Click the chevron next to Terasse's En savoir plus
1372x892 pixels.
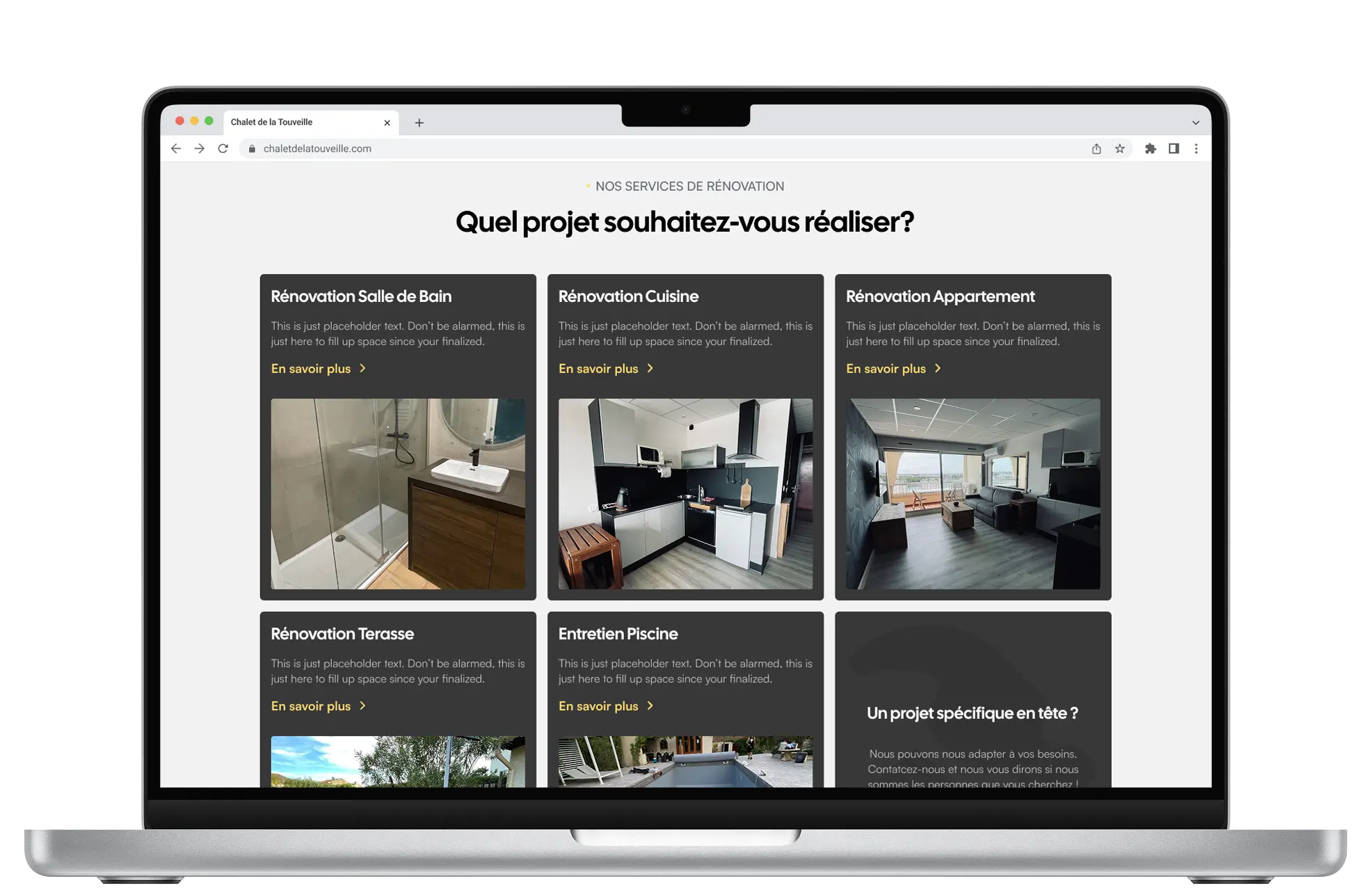click(x=362, y=706)
